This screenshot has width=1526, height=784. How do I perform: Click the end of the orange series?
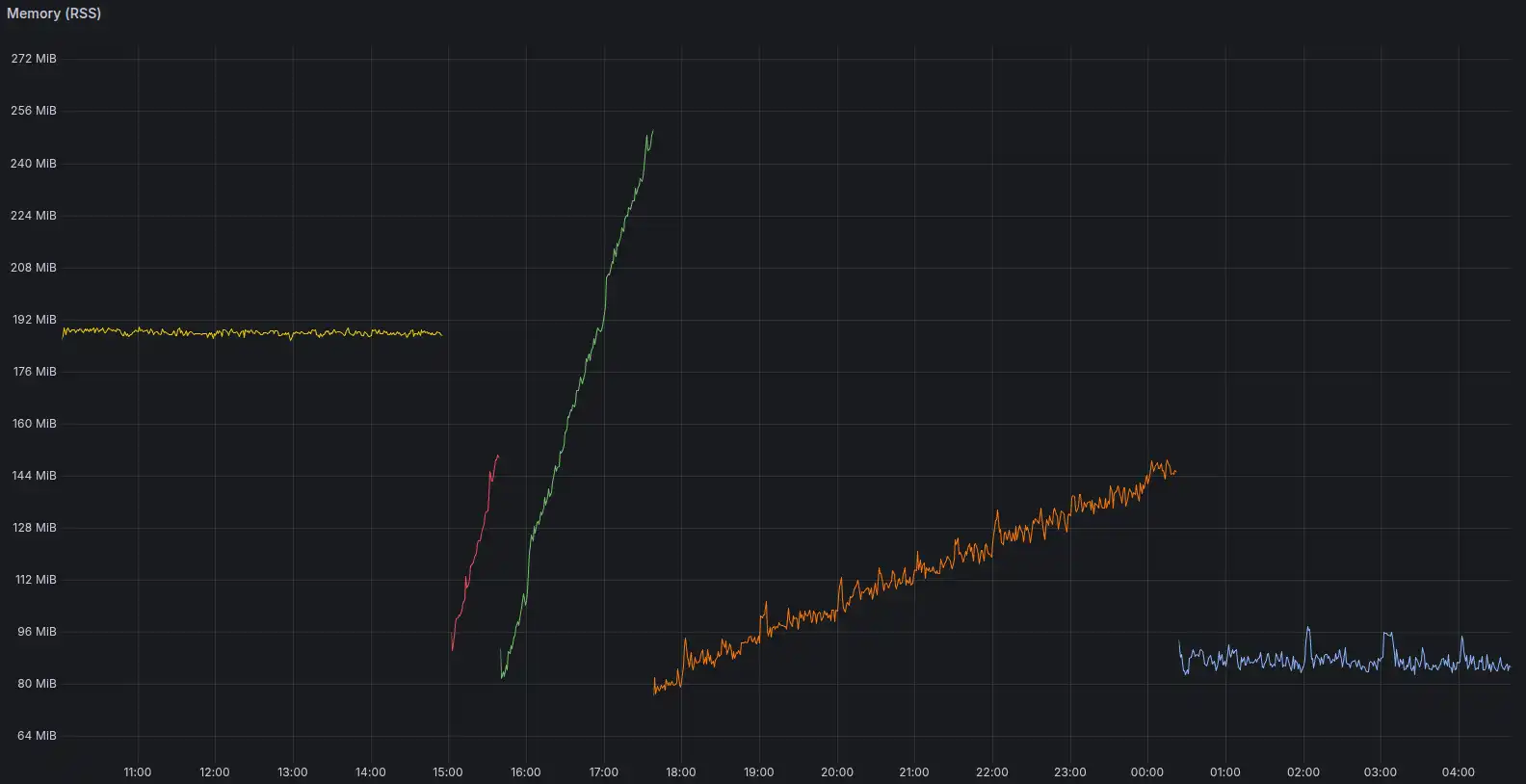[x=1174, y=472]
